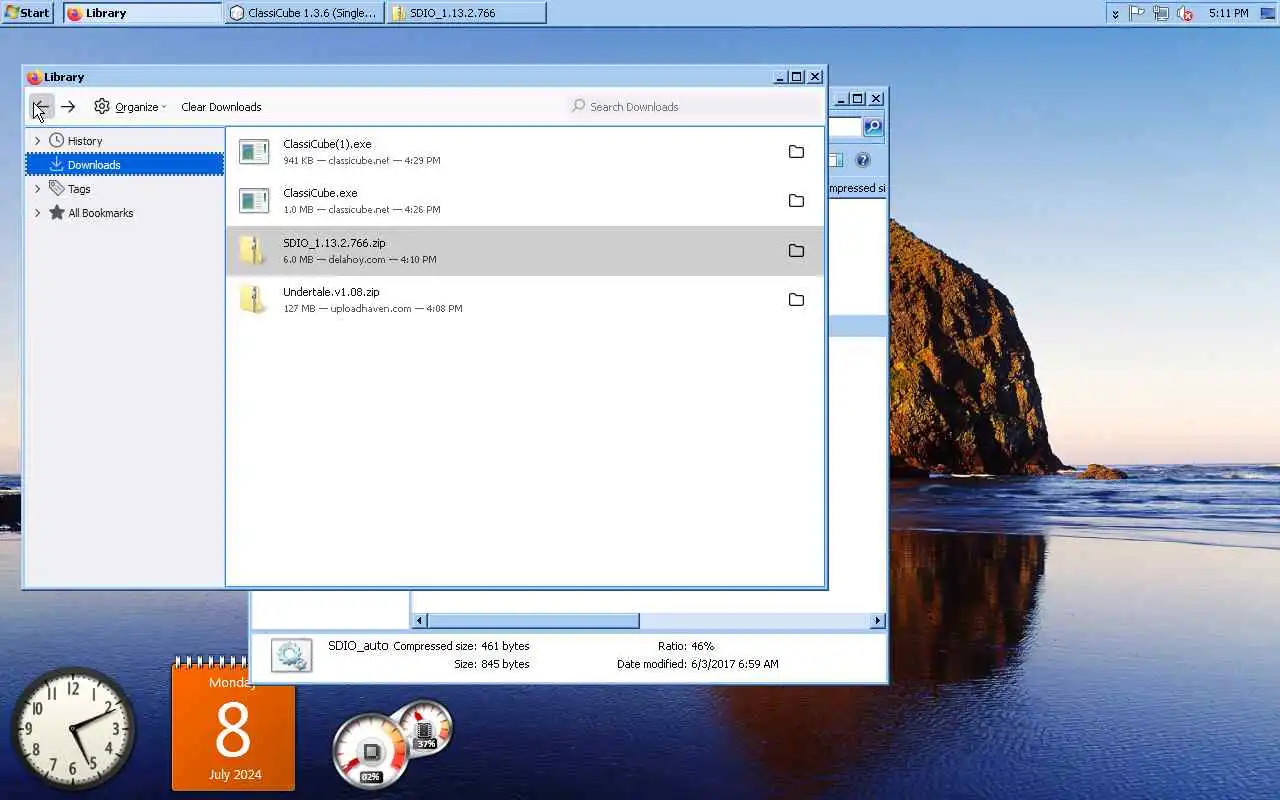This screenshot has height=800, width=1280.
Task: Open the network tray icon
Action: (1161, 13)
